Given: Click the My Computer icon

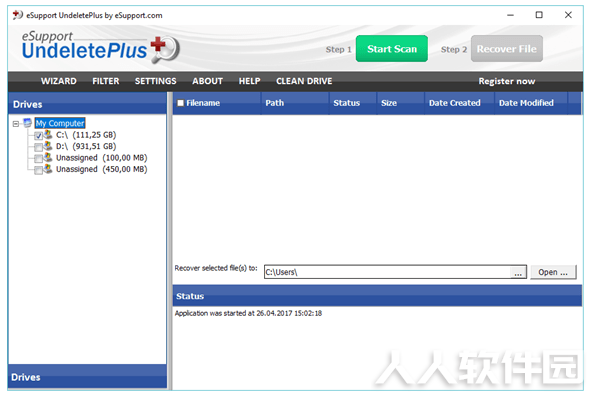Looking at the screenshot, I should (x=27, y=123).
